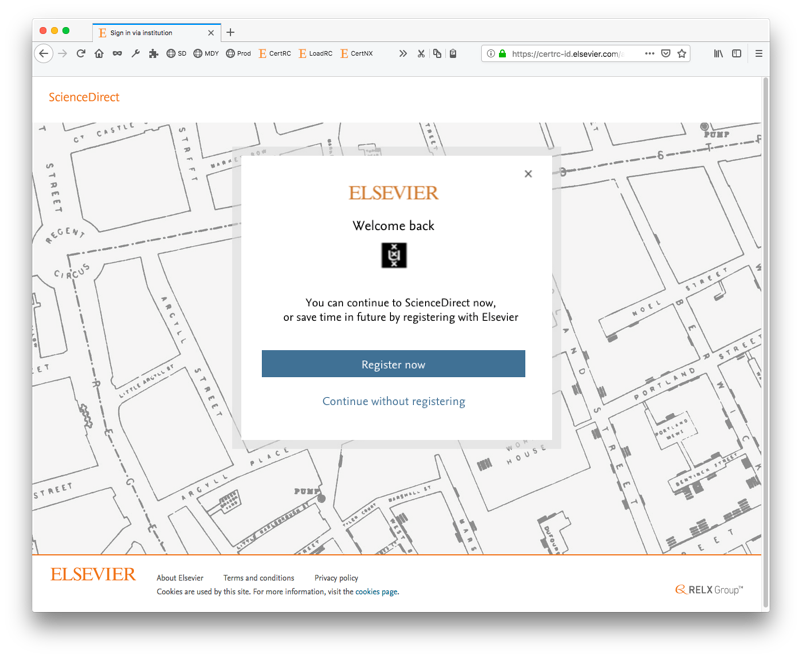Open the wrench developer tools icon

136,53
